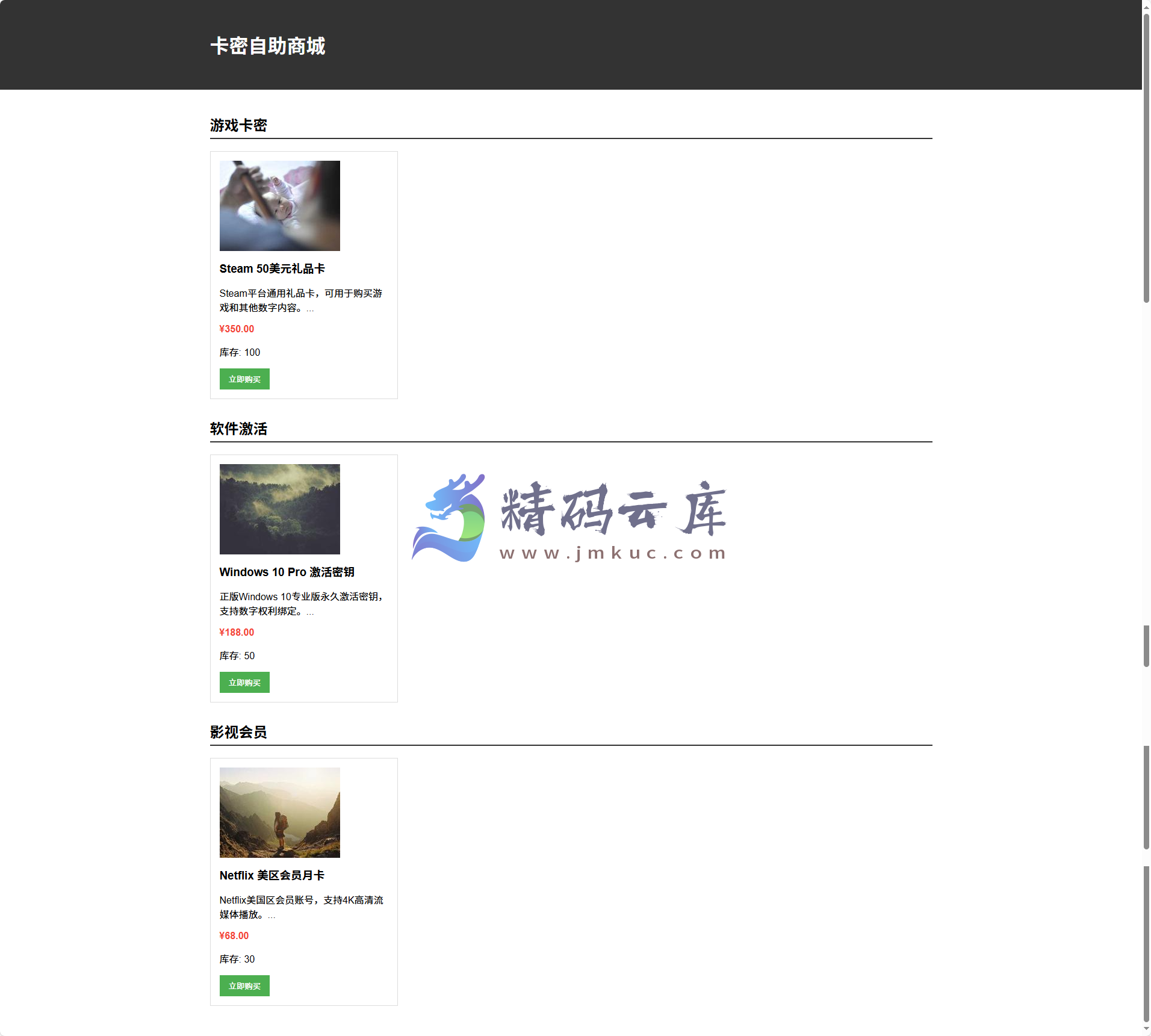This screenshot has height=1036, width=1151.
Task: Click the 影视会员 category heading
Action: (x=238, y=732)
